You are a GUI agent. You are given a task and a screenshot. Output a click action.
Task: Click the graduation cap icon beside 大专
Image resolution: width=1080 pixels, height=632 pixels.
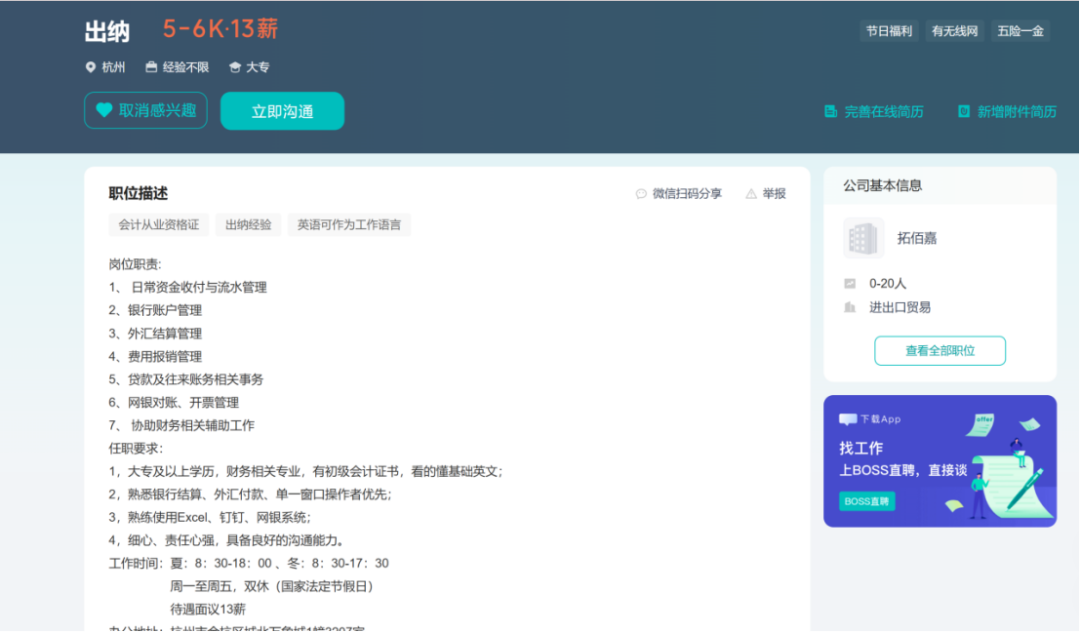click(235, 67)
